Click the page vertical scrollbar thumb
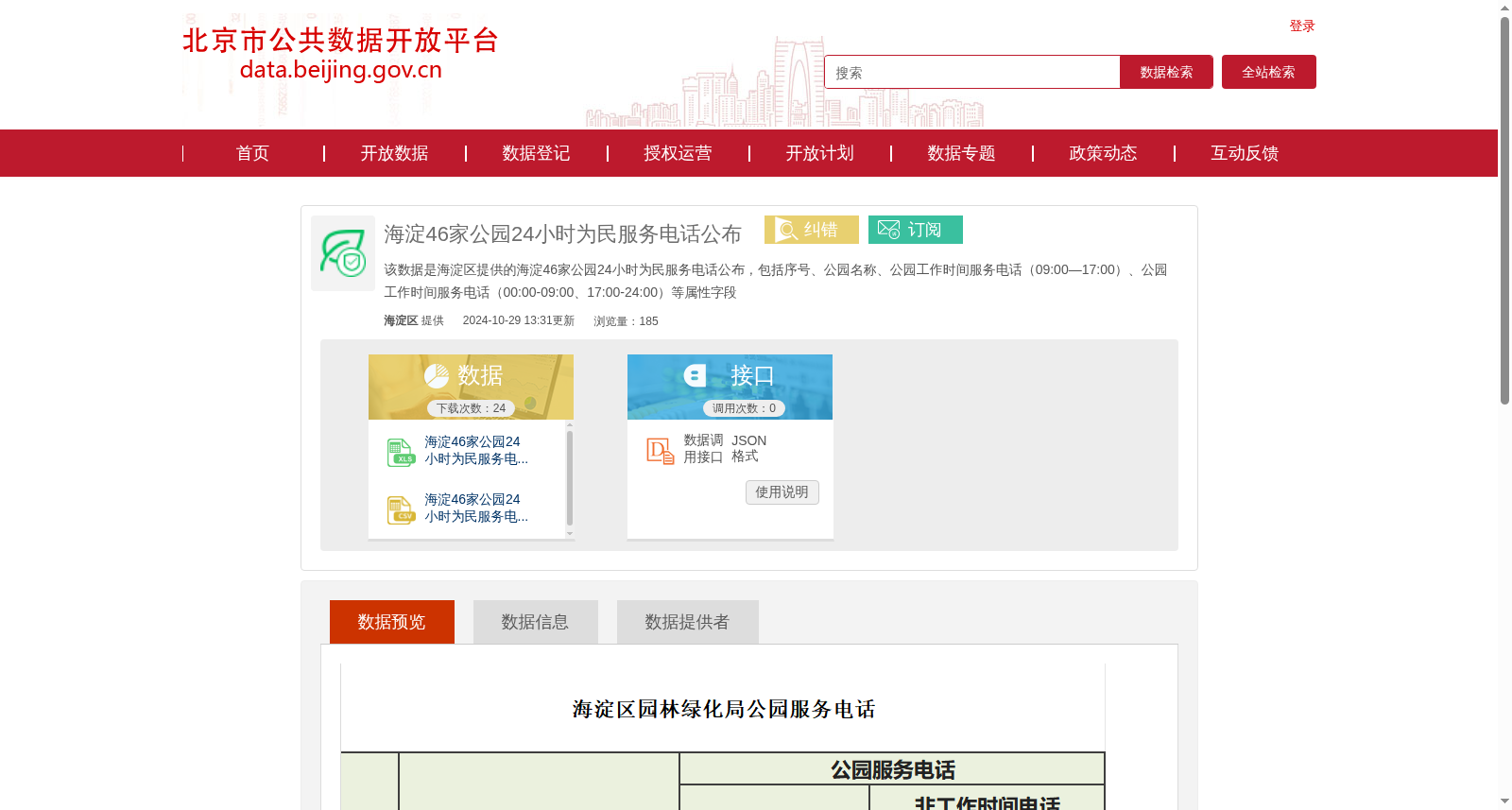1512x810 pixels. 1504,210
